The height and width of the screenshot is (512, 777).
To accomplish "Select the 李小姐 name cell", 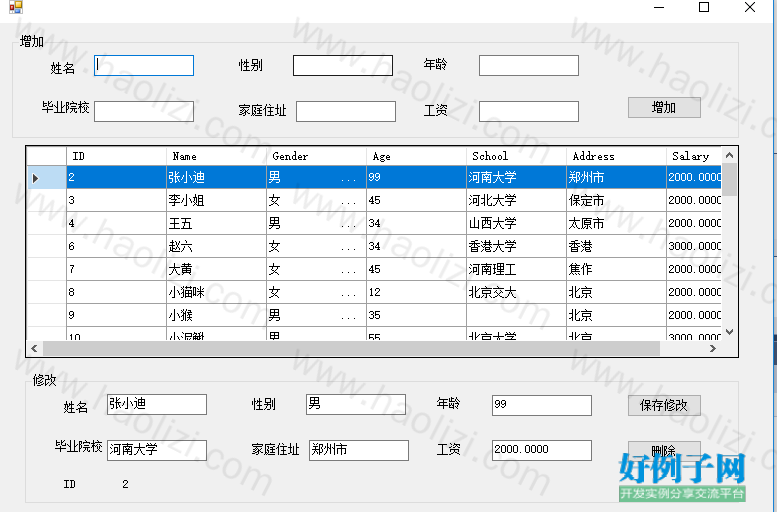I will (x=217, y=200).
